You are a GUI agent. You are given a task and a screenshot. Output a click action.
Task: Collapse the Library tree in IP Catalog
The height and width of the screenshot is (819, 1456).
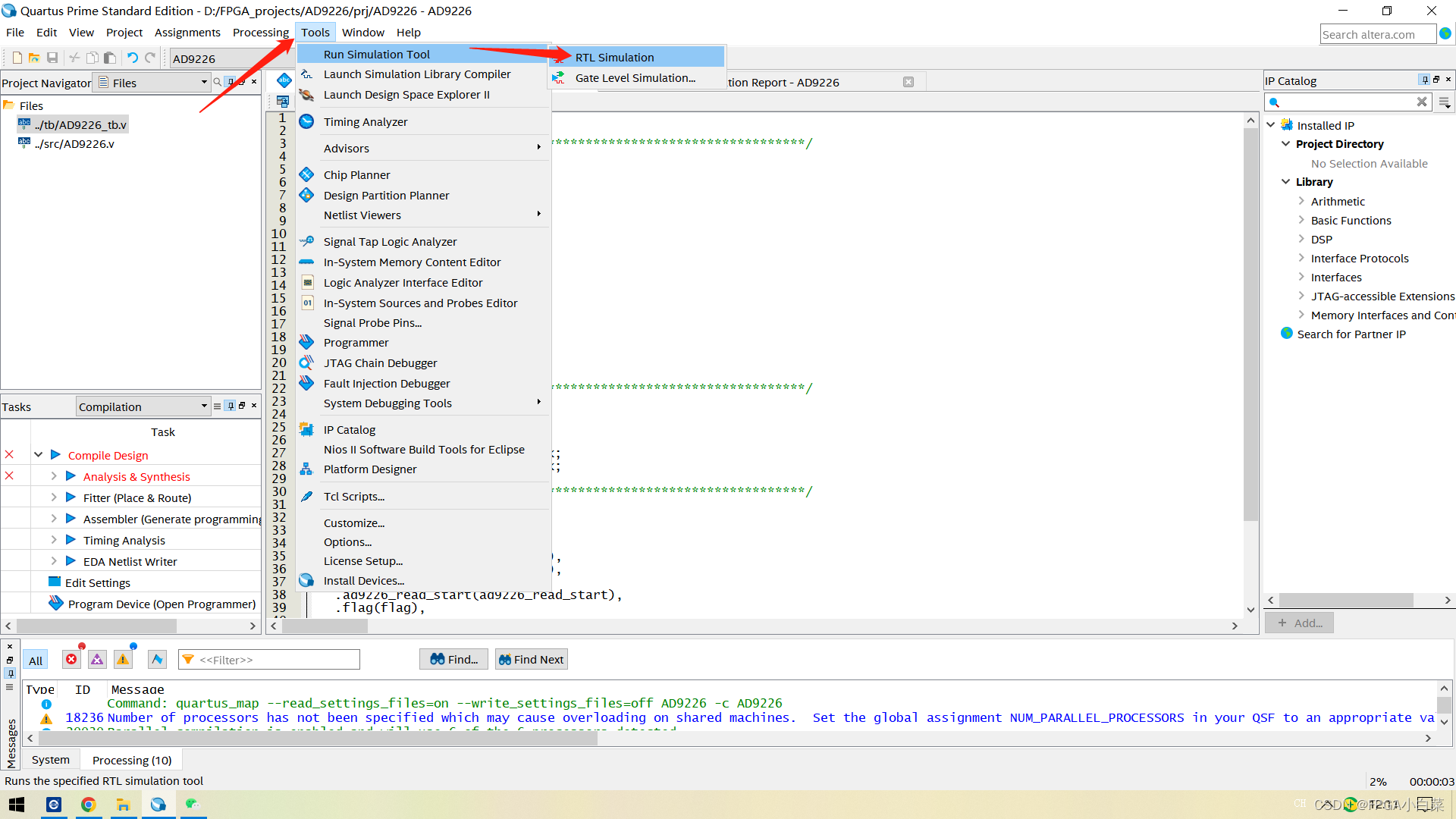tap(1285, 182)
